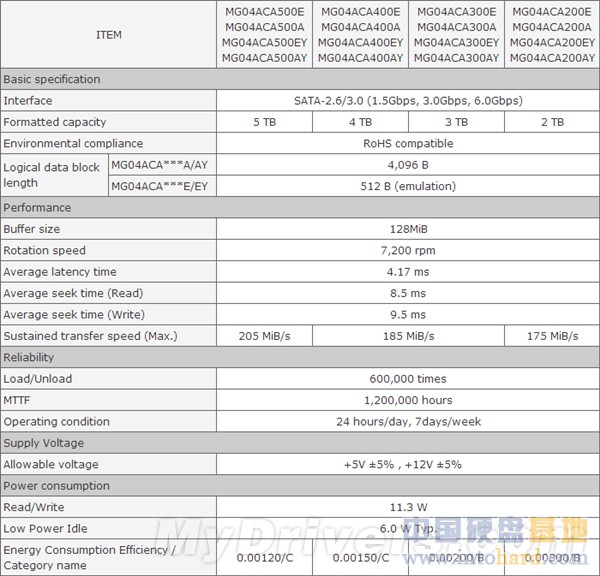The image size is (600, 576).
Task: Select the MG04ACA300E model column header
Action: coord(457,34)
